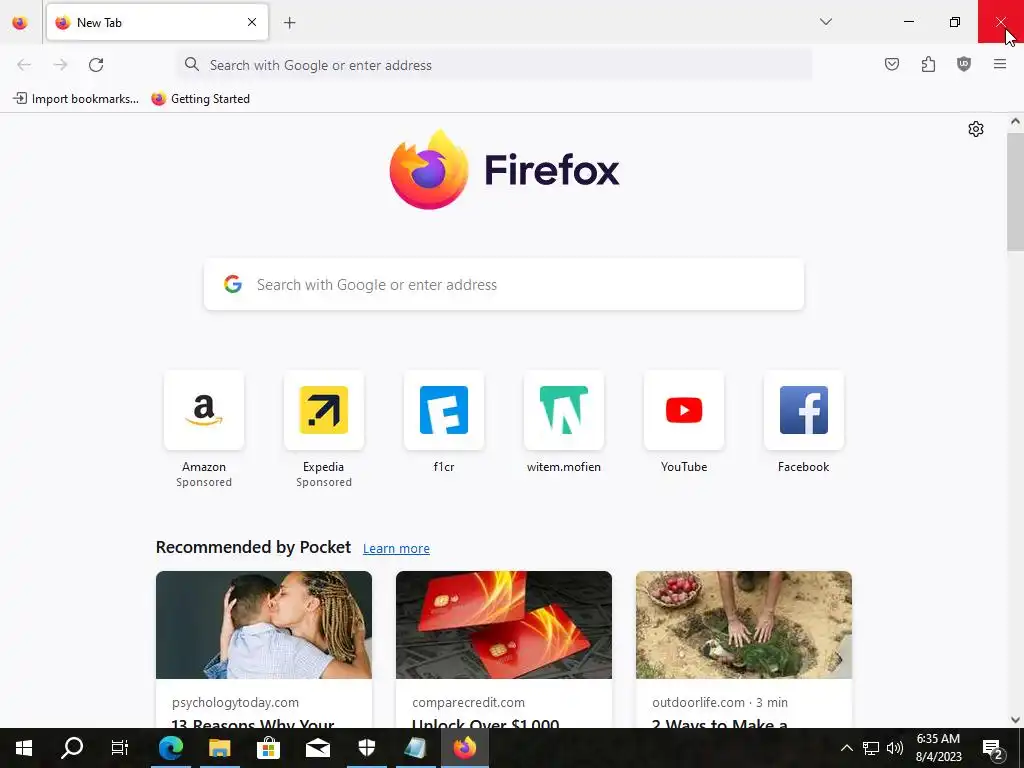
Task: Focus the address bar field
Action: [x=494, y=65]
